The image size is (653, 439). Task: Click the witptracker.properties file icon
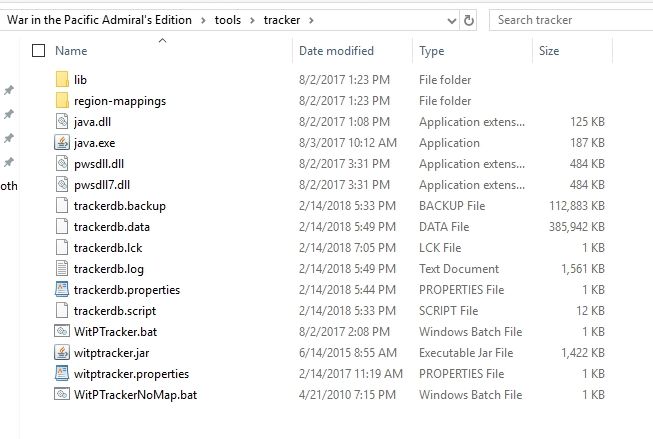coord(62,373)
